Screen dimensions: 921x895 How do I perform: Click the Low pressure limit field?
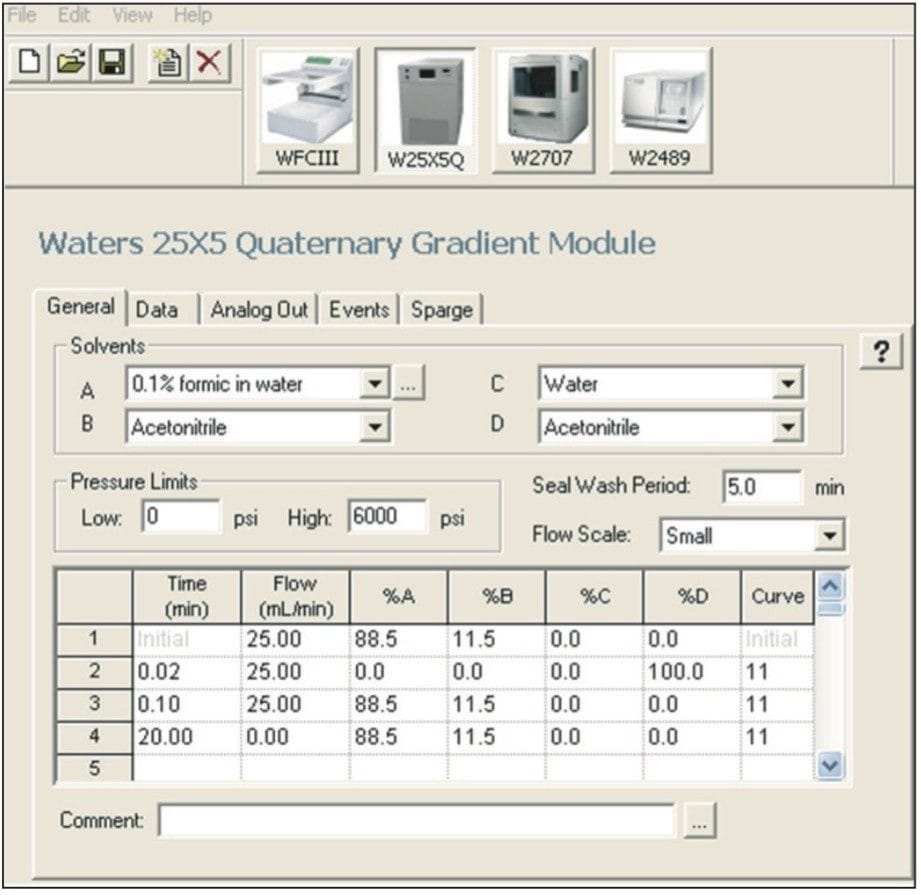181,517
